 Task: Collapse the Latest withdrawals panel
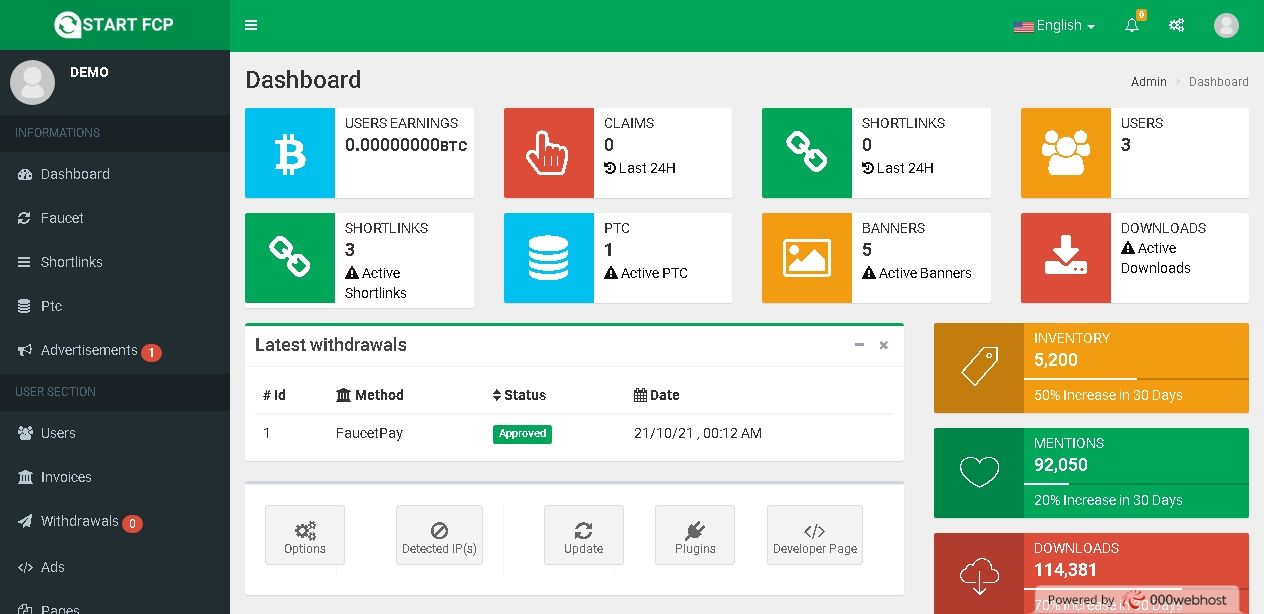tap(859, 345)
